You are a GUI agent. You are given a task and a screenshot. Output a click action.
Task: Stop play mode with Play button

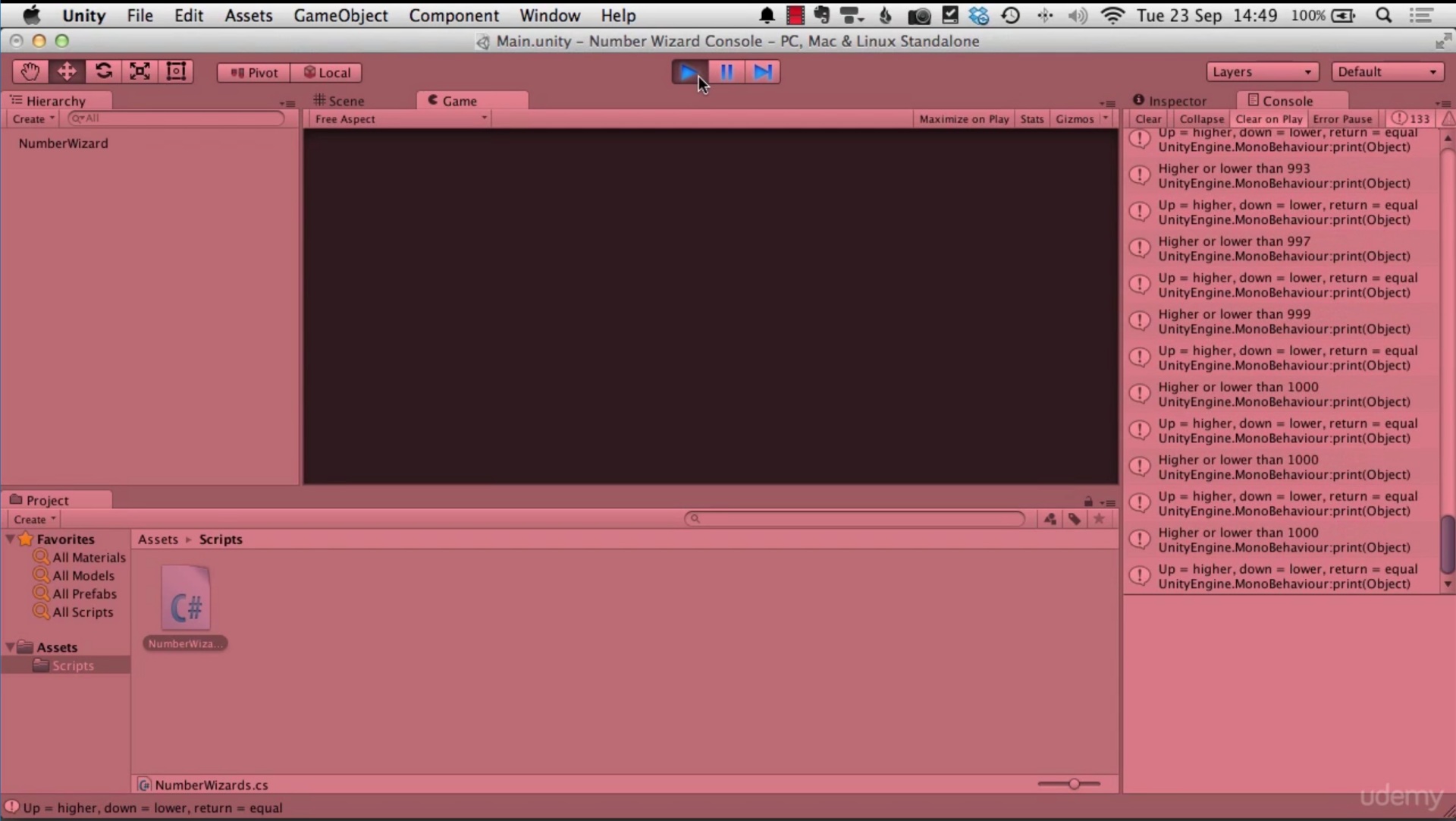coord(689,72)
